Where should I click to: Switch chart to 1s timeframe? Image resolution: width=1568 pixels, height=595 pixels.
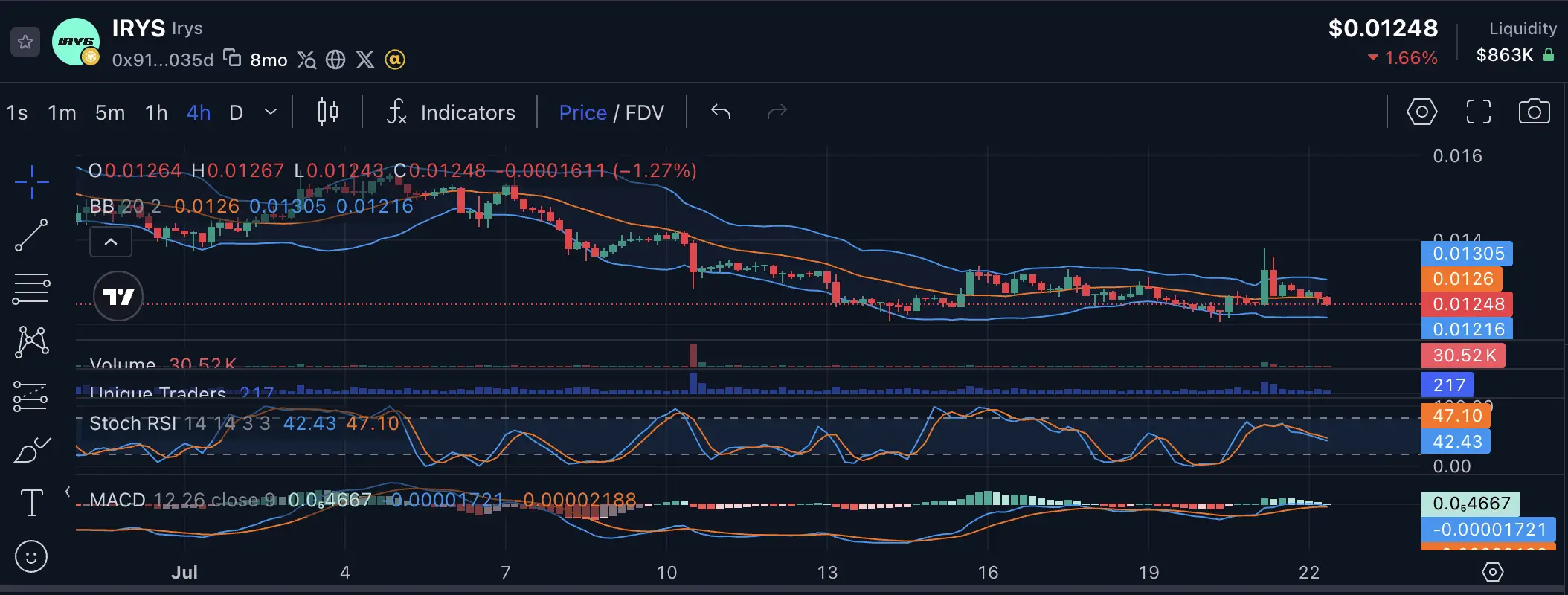16,113
